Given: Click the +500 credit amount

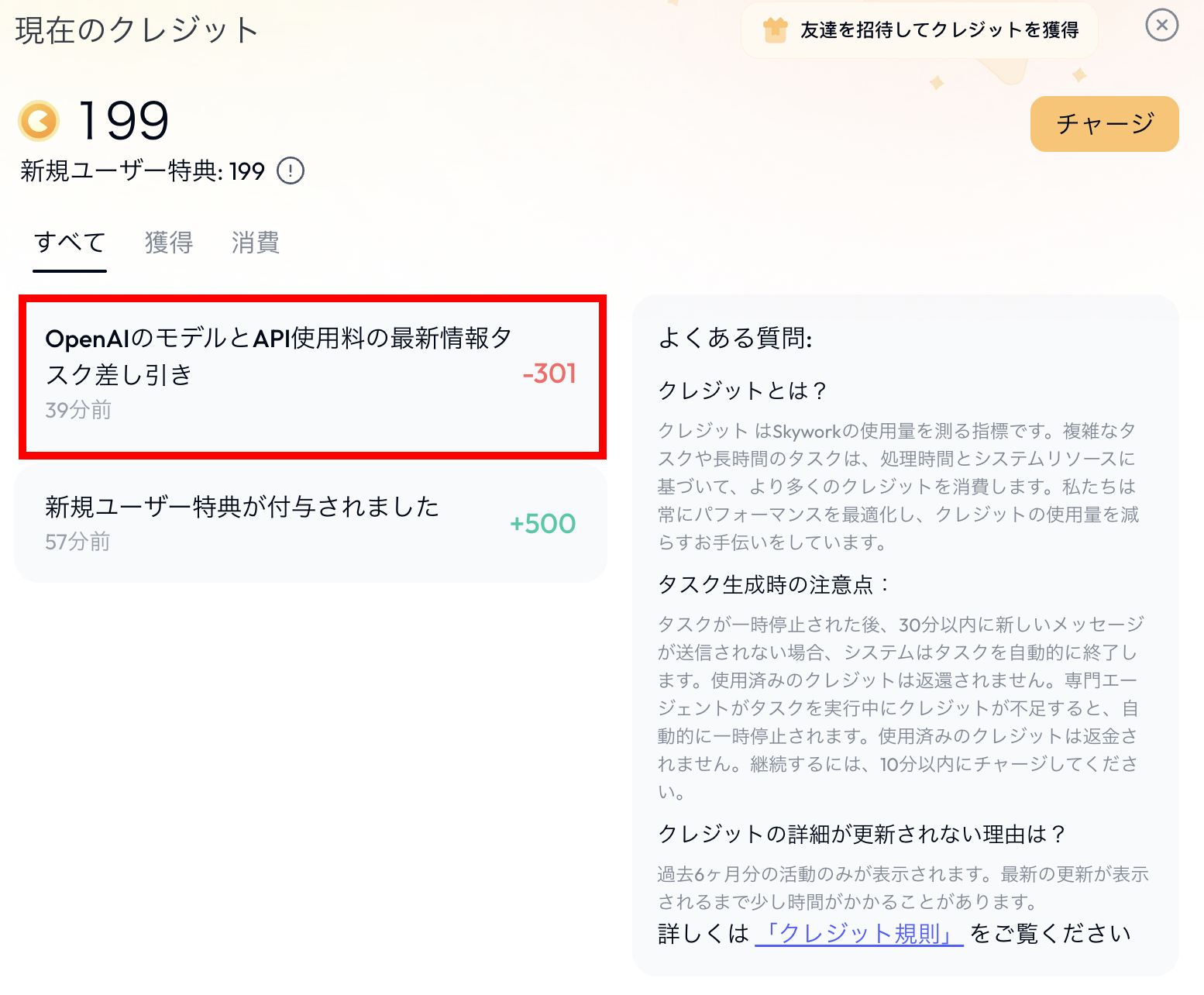Looking at the screenshot, I should coord(542,524).
